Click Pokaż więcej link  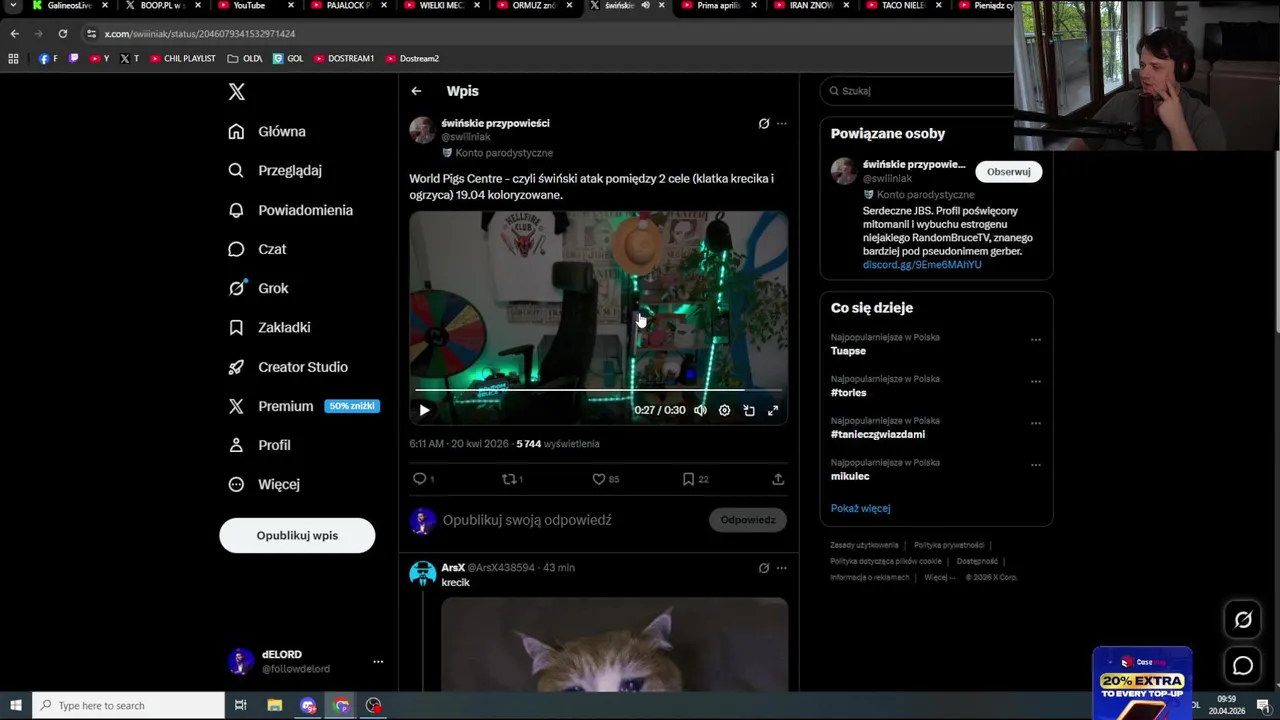point(860,508)
